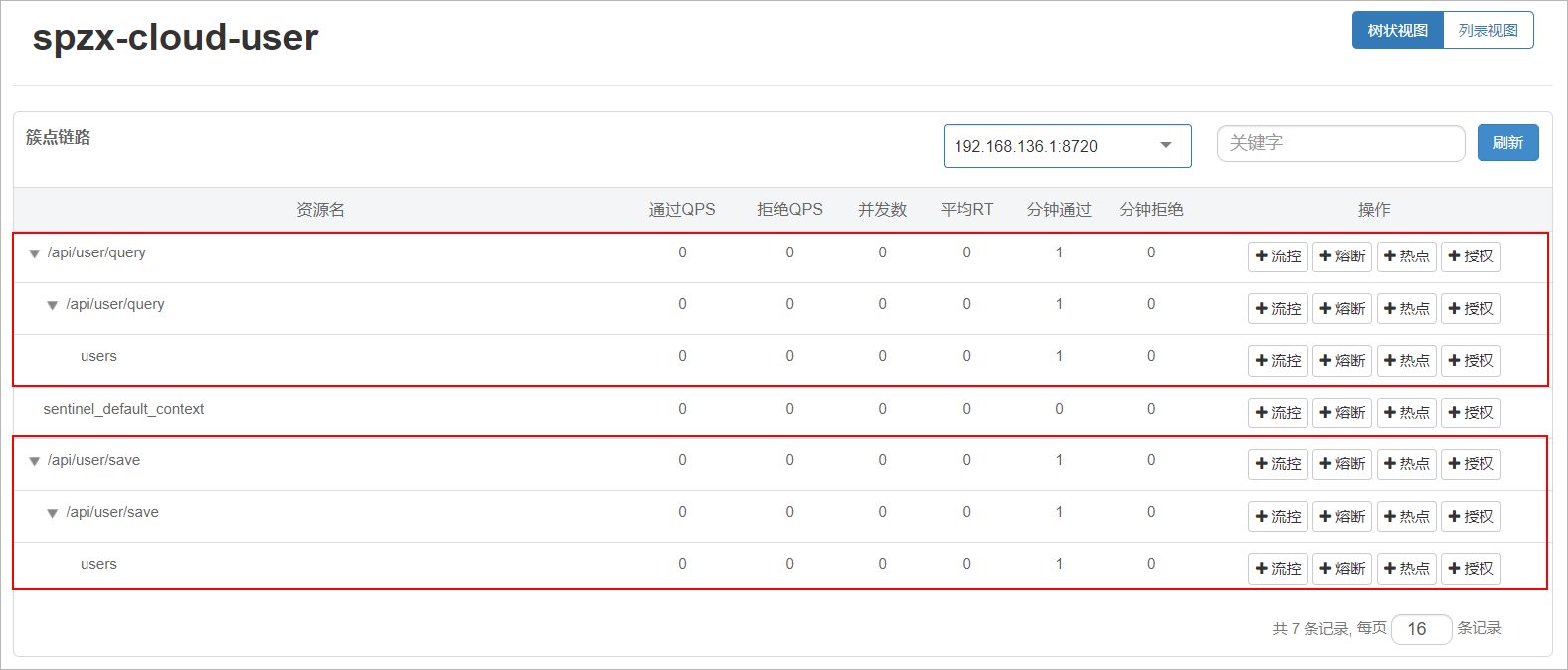Viewport: 1568px width, 670px height.
Task: Add authorization rule for top /api/user/save
Action: [1471, 464]
